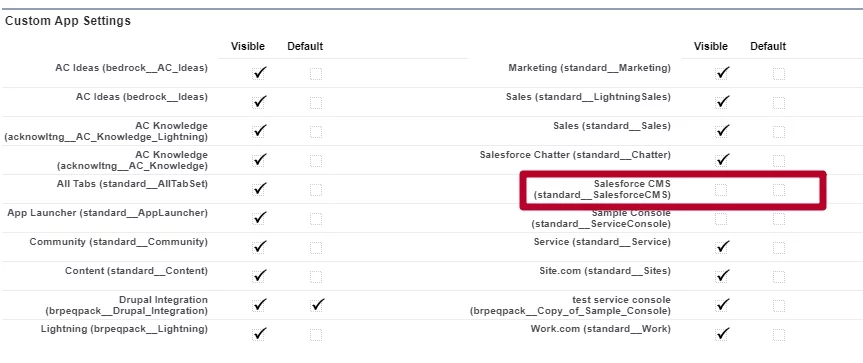Uncheck Visible for Service (standard__Service)
The image size is (863, 363).
click(722, 248)
